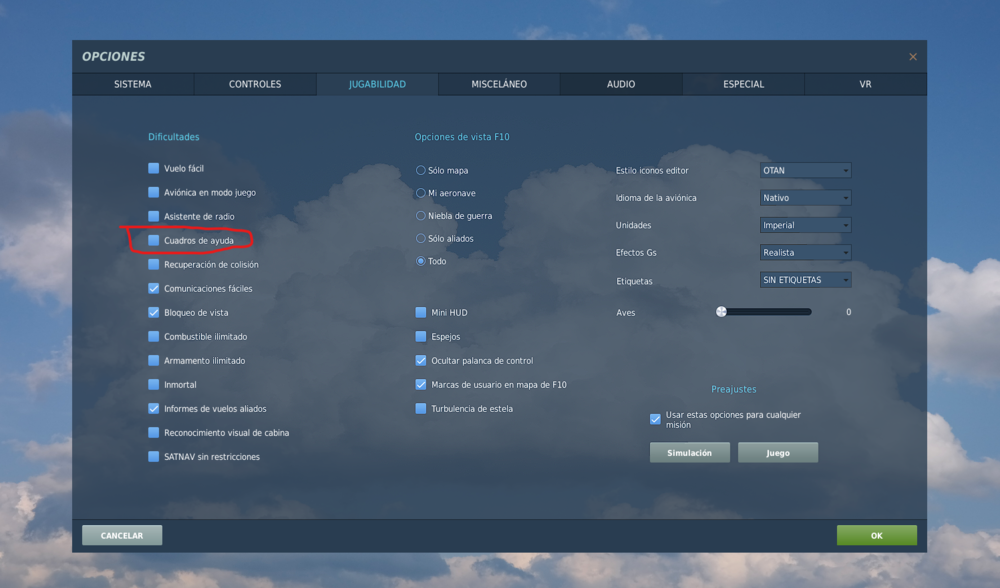Open the Unidades dropdown showing Imperial

805,225
